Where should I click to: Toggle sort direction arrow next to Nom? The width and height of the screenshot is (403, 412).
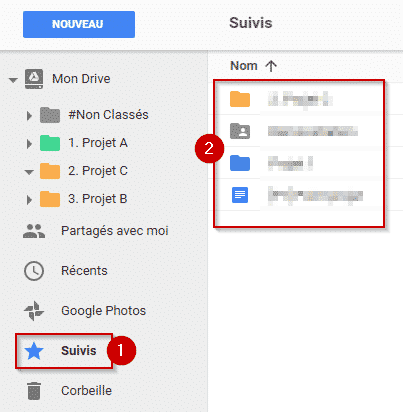271,66
